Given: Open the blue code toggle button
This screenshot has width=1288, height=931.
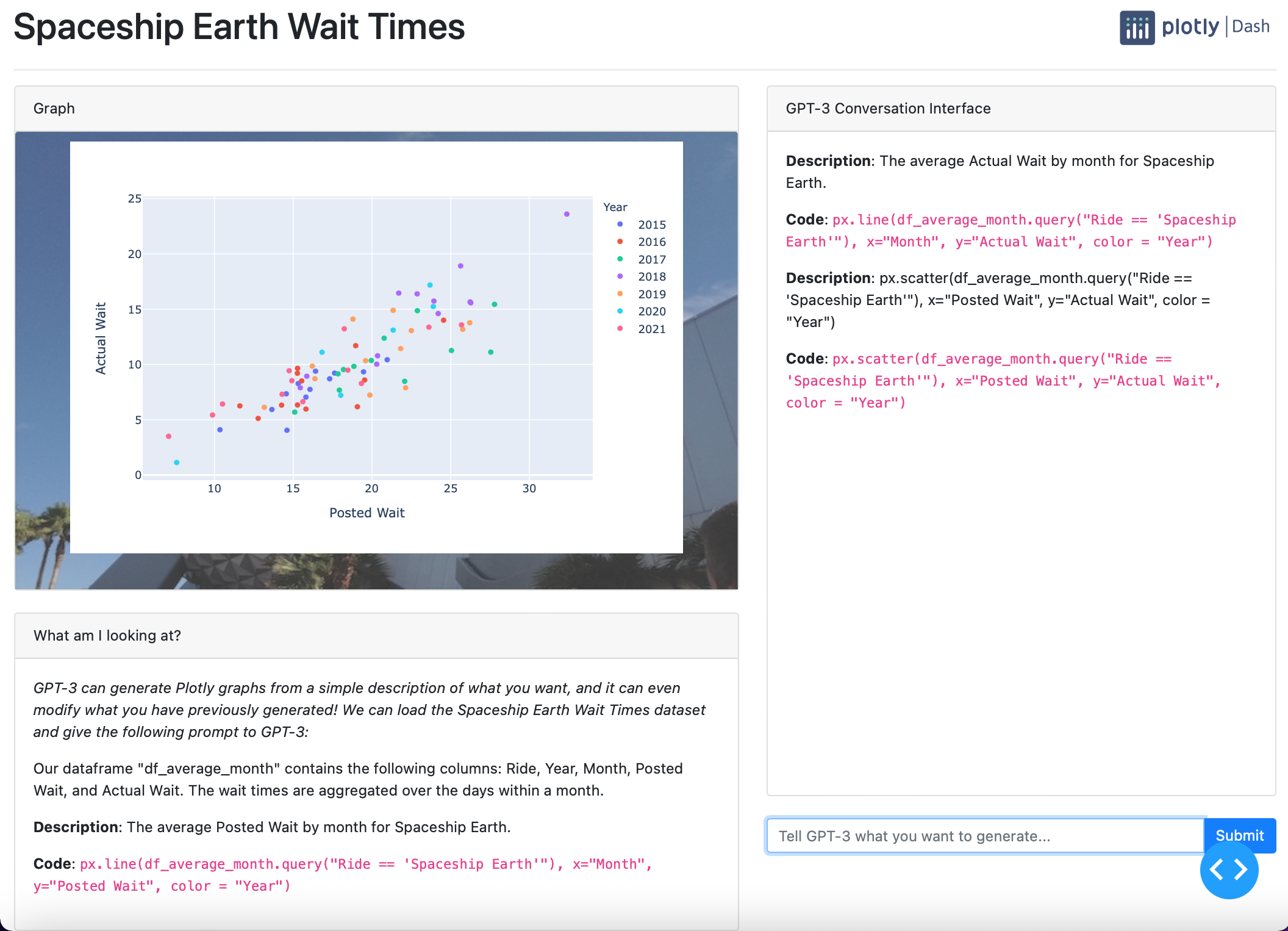Looking at the screenshot, I should click(x=1228, y=869).
